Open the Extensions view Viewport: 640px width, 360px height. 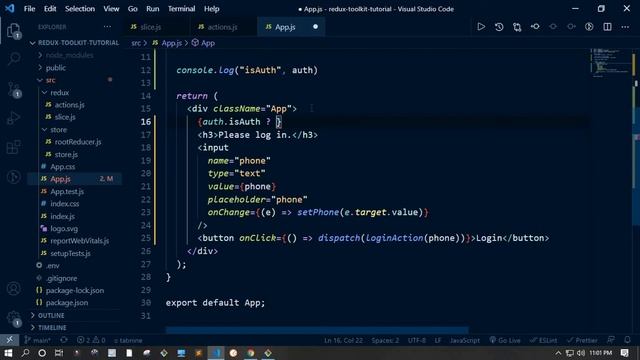click(13, 147)
